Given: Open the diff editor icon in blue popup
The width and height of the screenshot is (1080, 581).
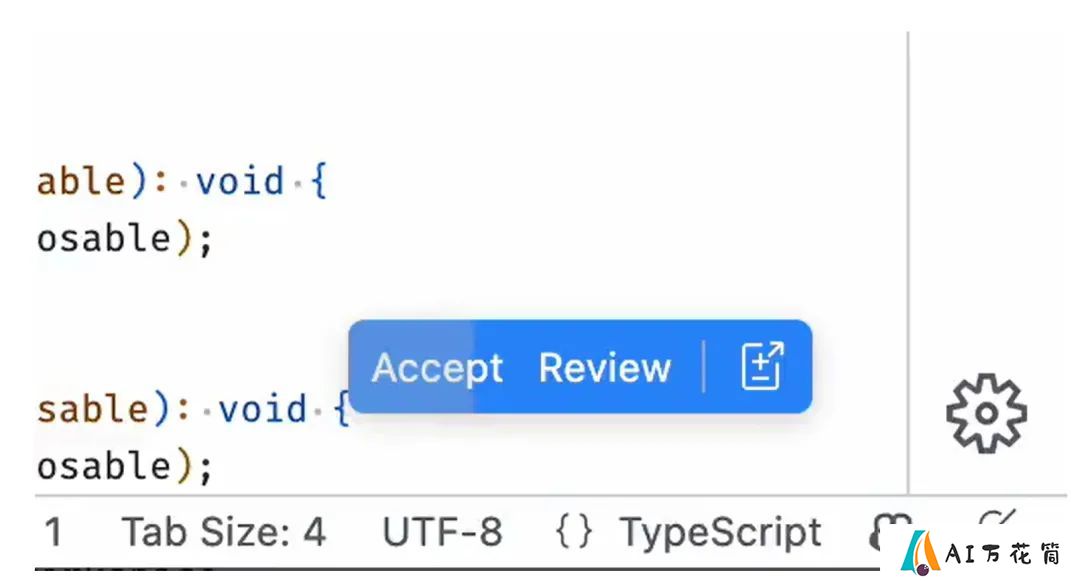Looking at the screenshot, I should pyautogui.click(x=762, y=366).
